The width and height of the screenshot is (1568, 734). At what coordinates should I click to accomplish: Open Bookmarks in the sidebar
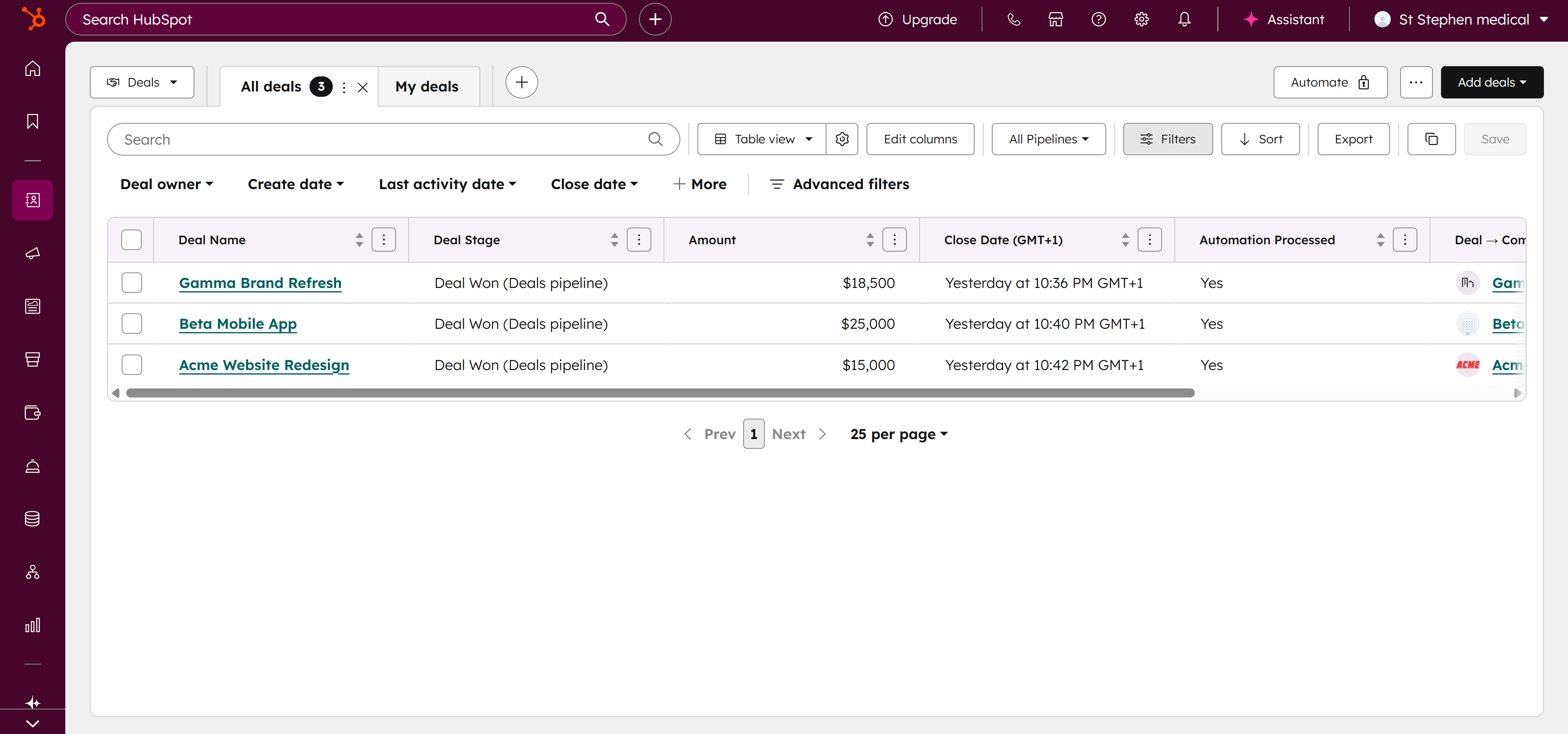point(32,121)
